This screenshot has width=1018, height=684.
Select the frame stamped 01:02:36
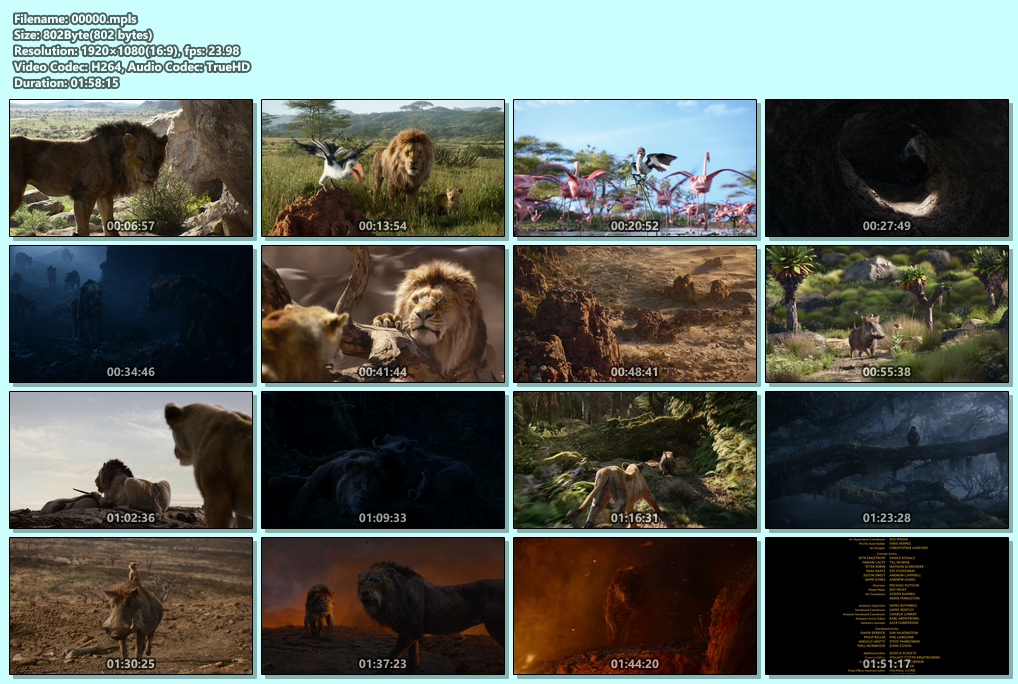click(131, 460)
